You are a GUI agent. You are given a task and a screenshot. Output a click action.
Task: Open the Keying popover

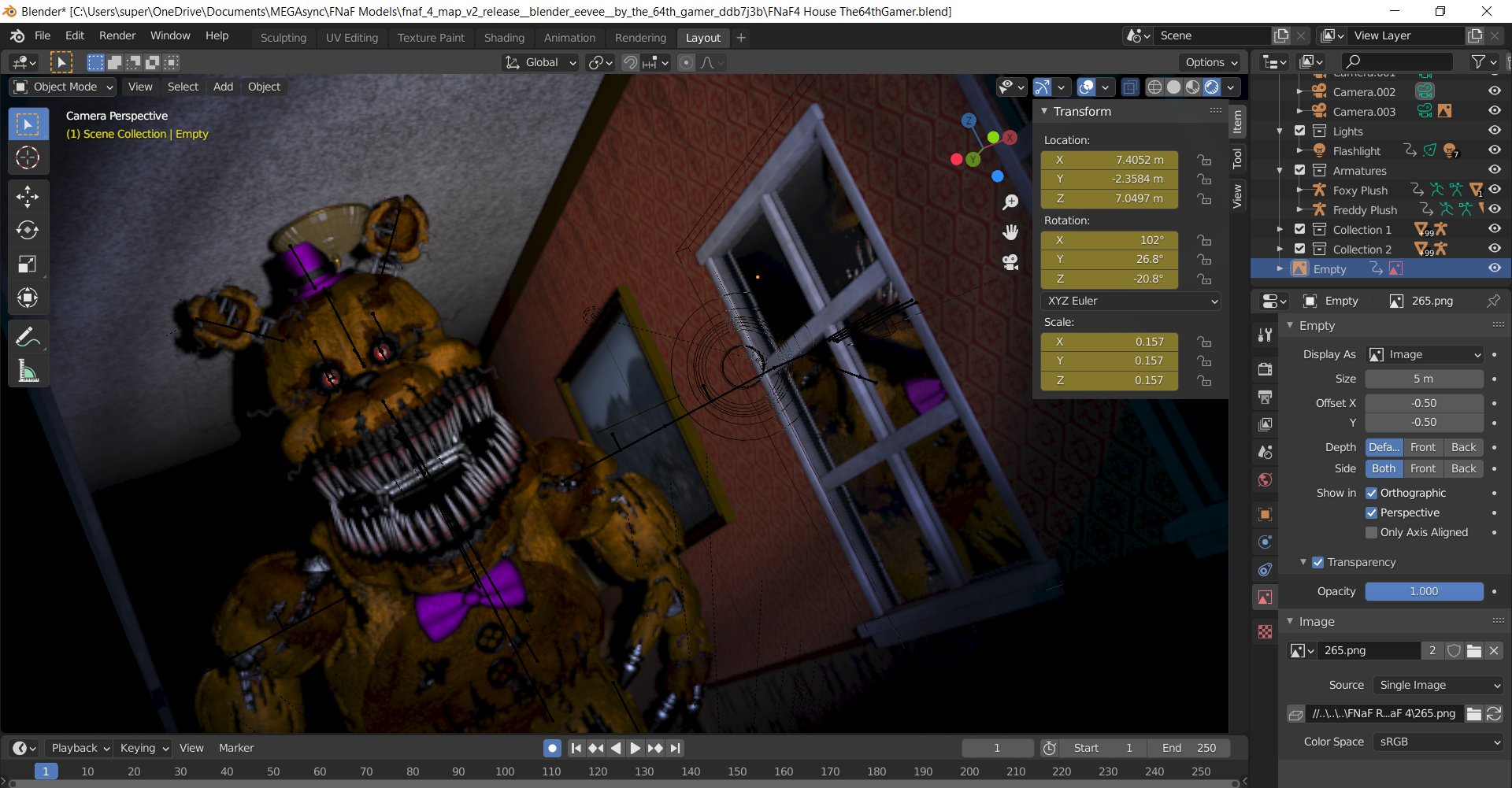[x=143, y=749]
